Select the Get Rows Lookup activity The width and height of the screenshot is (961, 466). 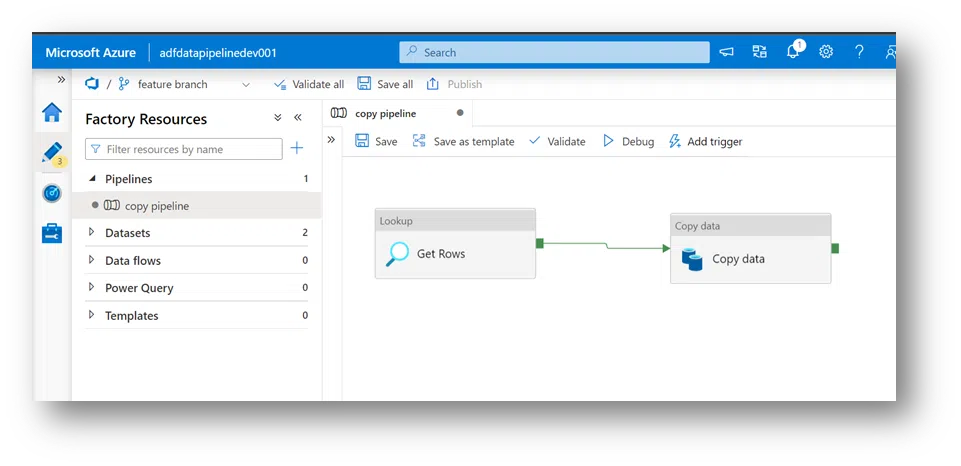click(x=455, y=253)
